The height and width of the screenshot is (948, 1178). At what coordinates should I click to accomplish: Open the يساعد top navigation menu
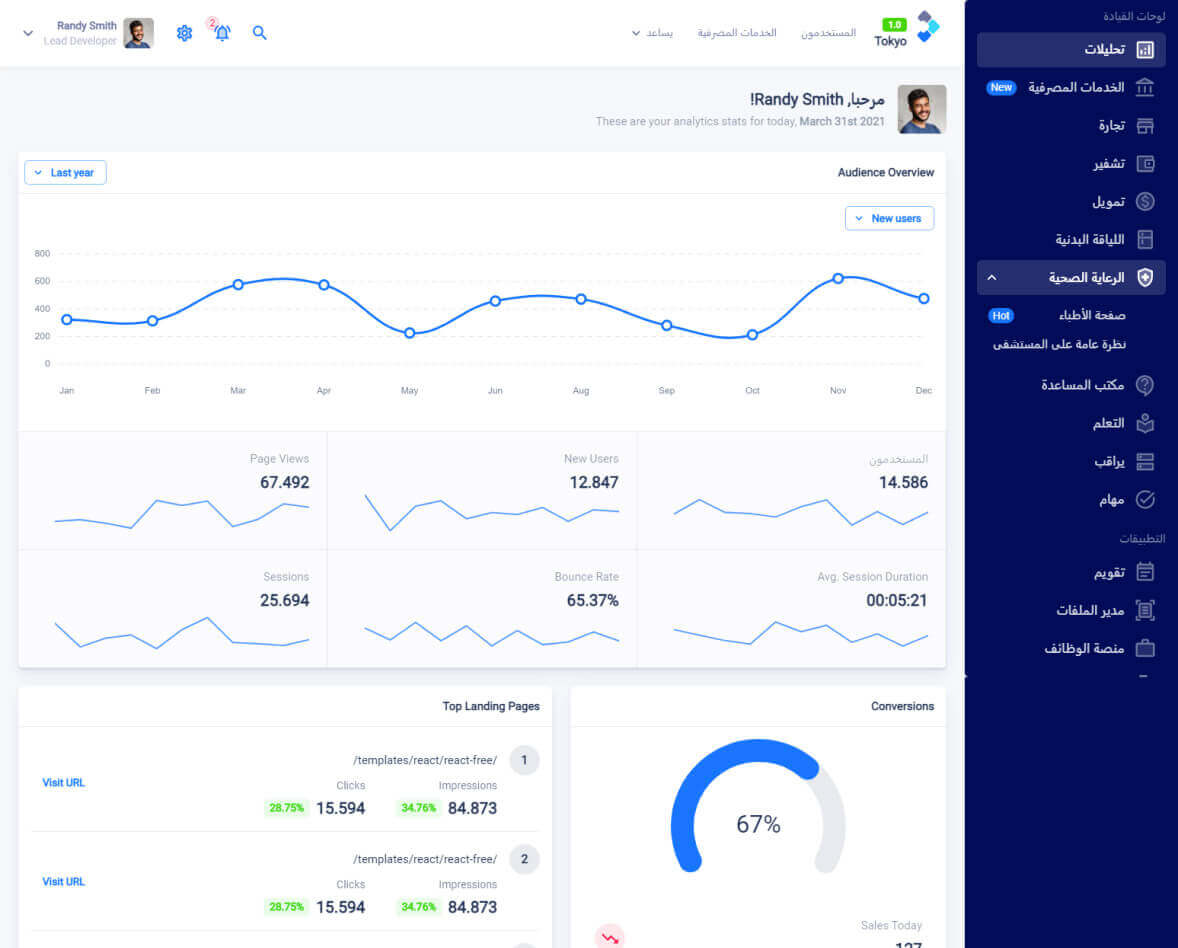(x=652, y=33)
